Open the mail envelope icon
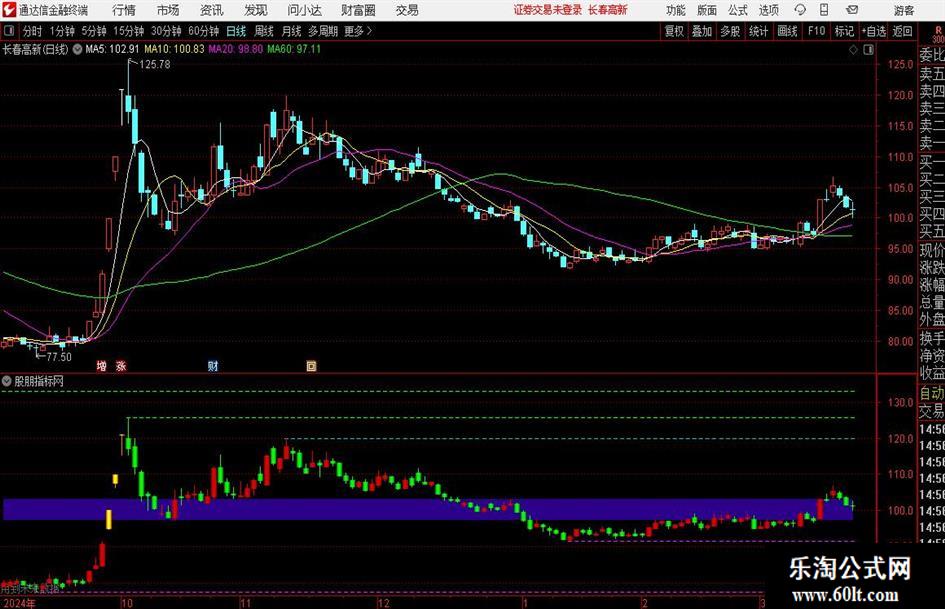Viewport: 945px width, 609px height. (x=852, y=10)
